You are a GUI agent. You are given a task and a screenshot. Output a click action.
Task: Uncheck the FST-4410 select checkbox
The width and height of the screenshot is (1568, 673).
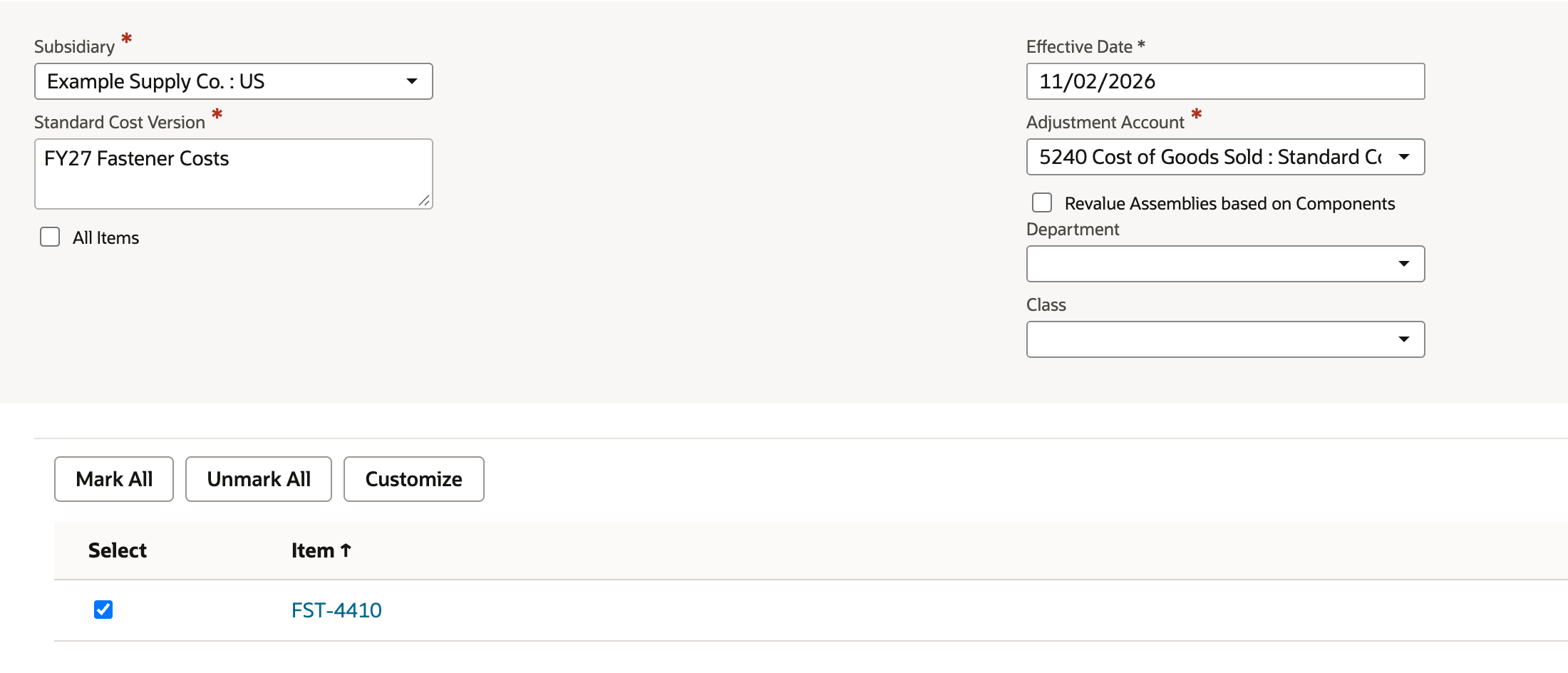(103, 610)
